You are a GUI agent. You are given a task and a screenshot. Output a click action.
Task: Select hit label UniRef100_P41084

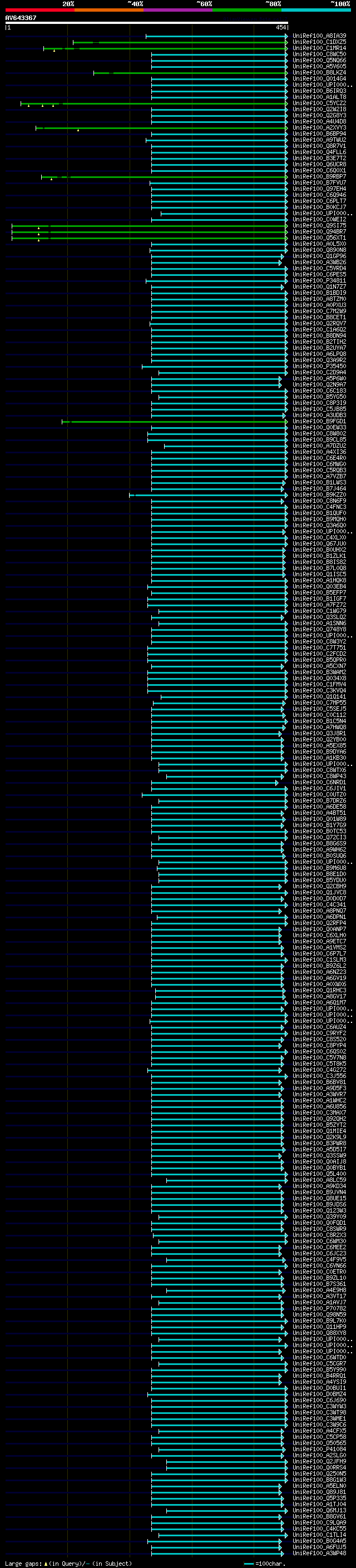319,1450
